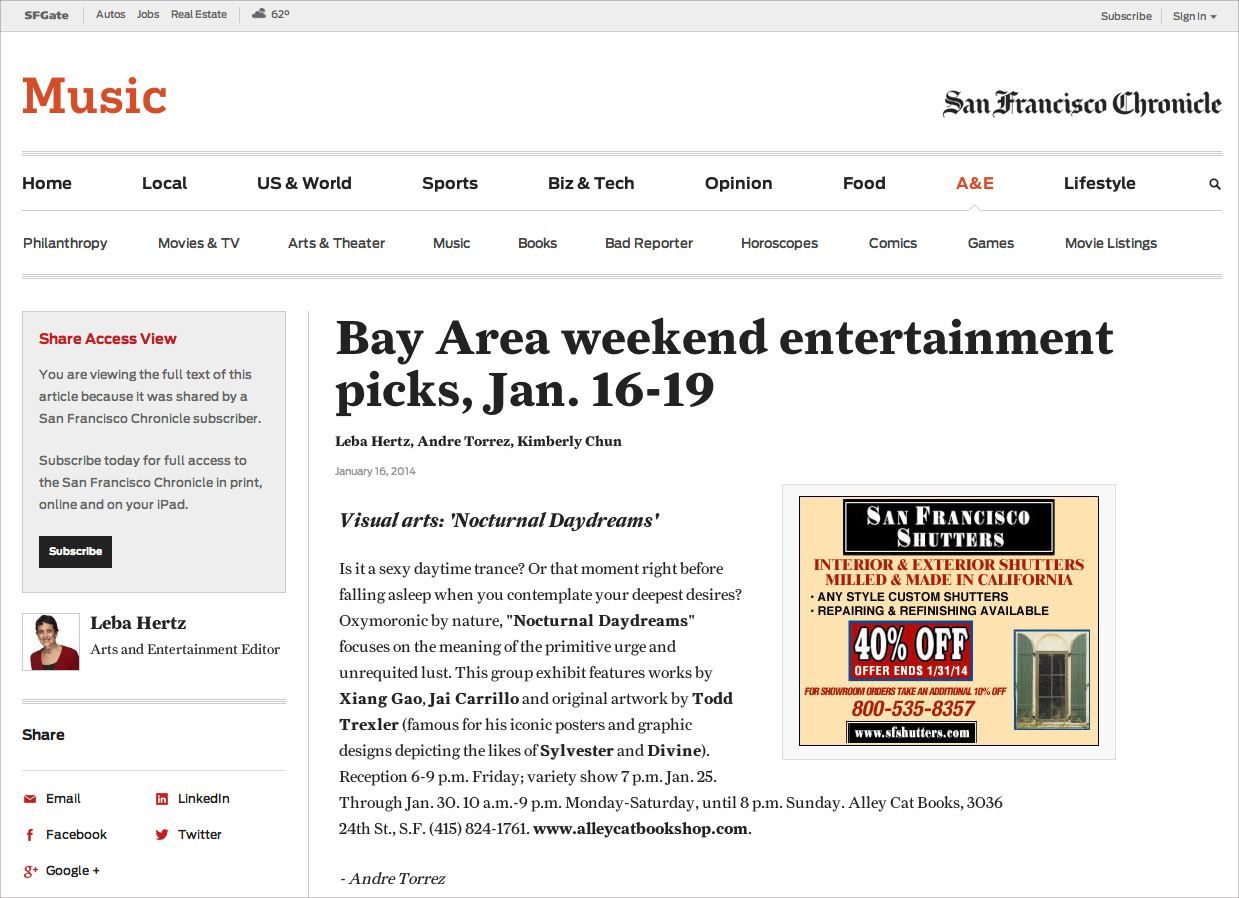Click the Bay Area weekend entertainment headline

tap(724, 364)
